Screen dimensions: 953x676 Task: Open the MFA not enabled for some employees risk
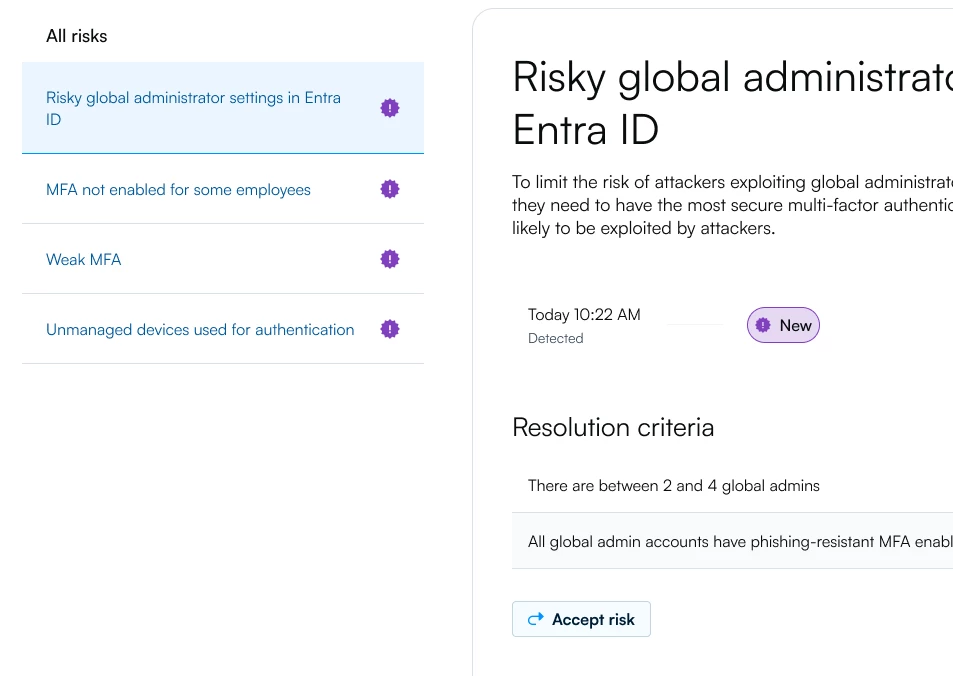coord(178,190)
